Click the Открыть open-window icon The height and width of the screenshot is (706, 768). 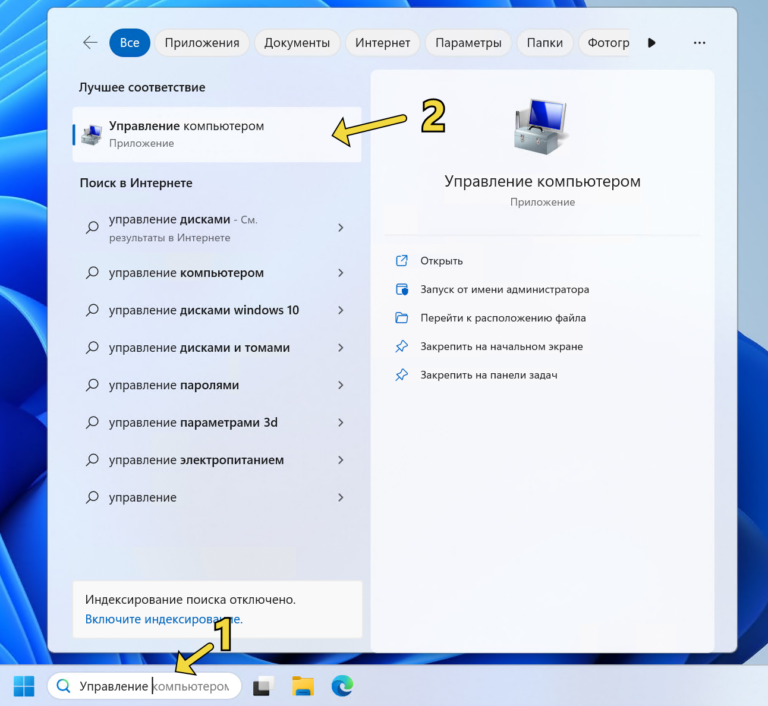point(402,261)
